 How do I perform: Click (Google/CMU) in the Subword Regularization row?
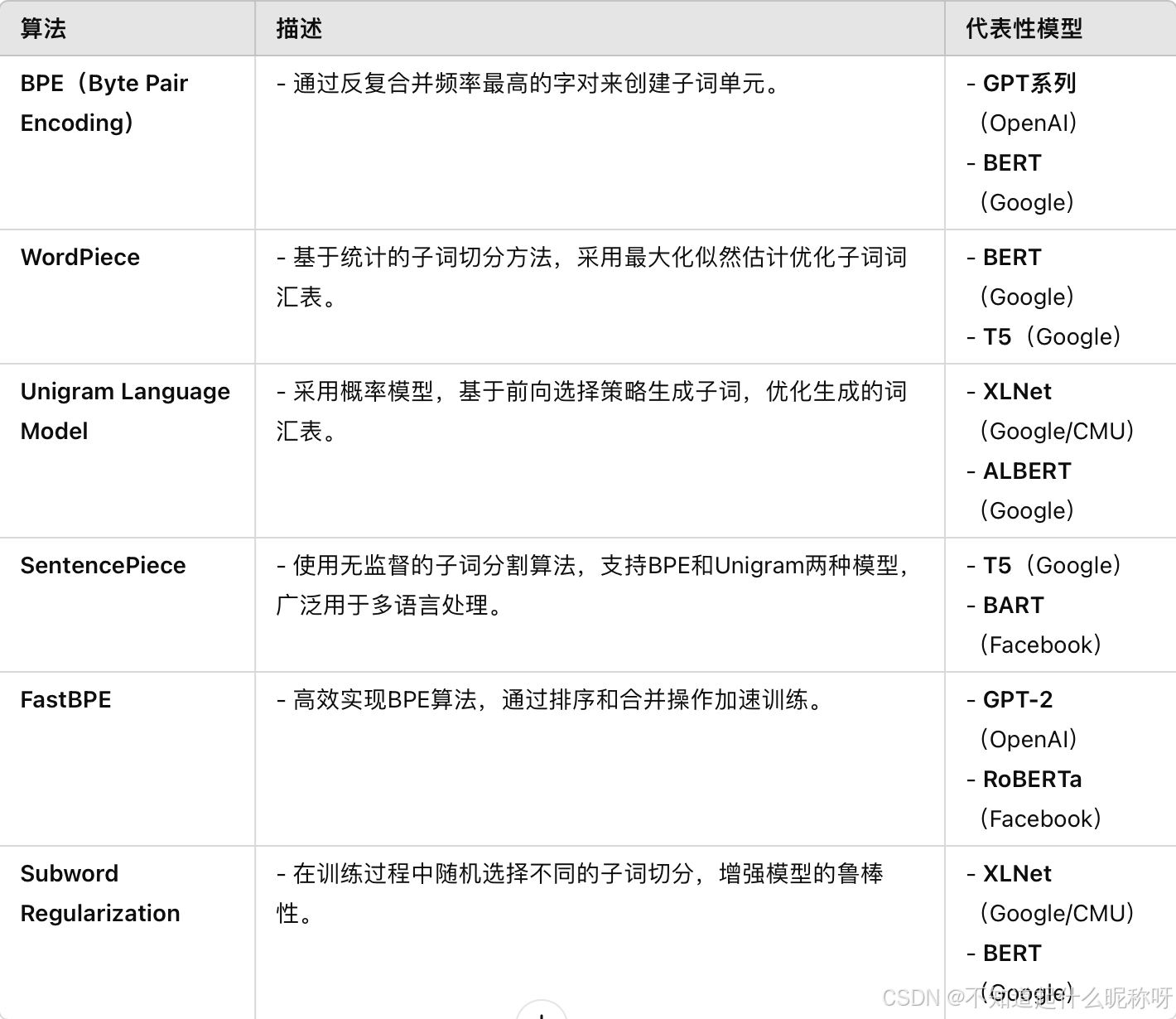click(1057, 914)
